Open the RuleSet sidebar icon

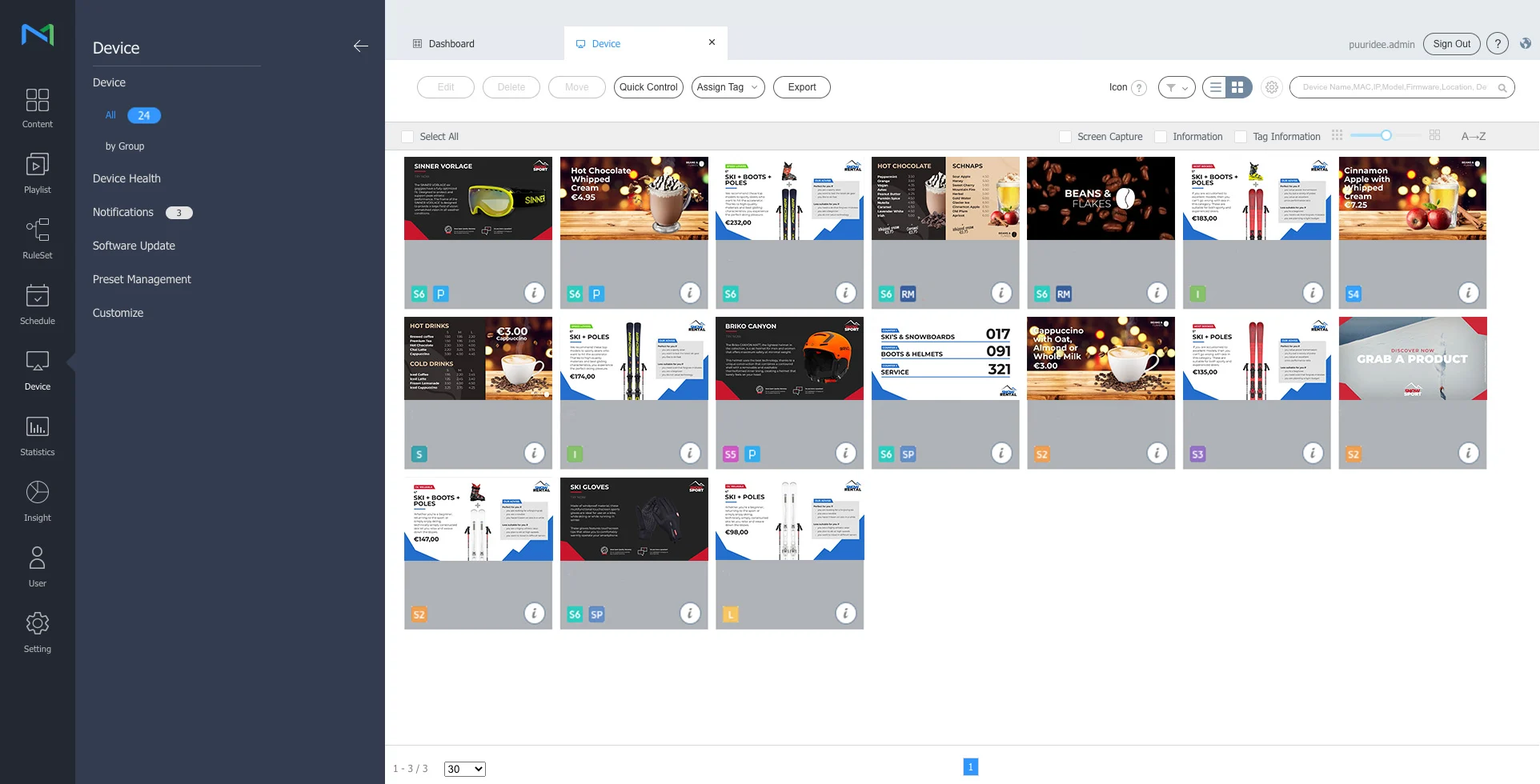37,239
